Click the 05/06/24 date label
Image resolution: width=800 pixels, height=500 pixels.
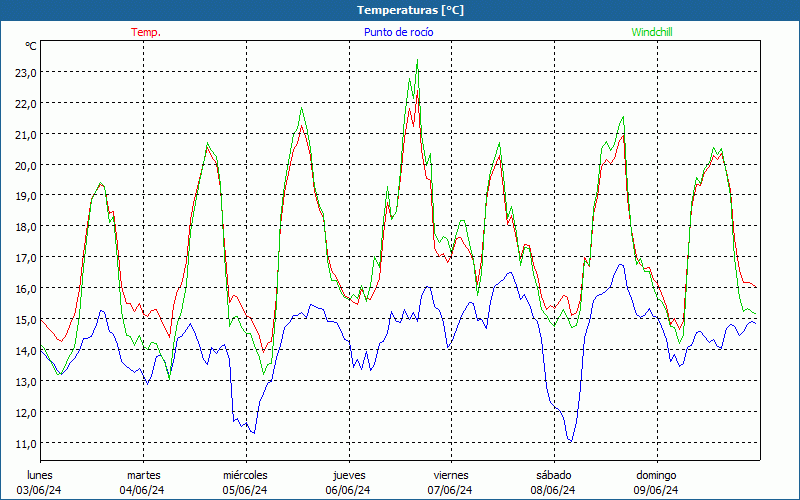point(245,490)
